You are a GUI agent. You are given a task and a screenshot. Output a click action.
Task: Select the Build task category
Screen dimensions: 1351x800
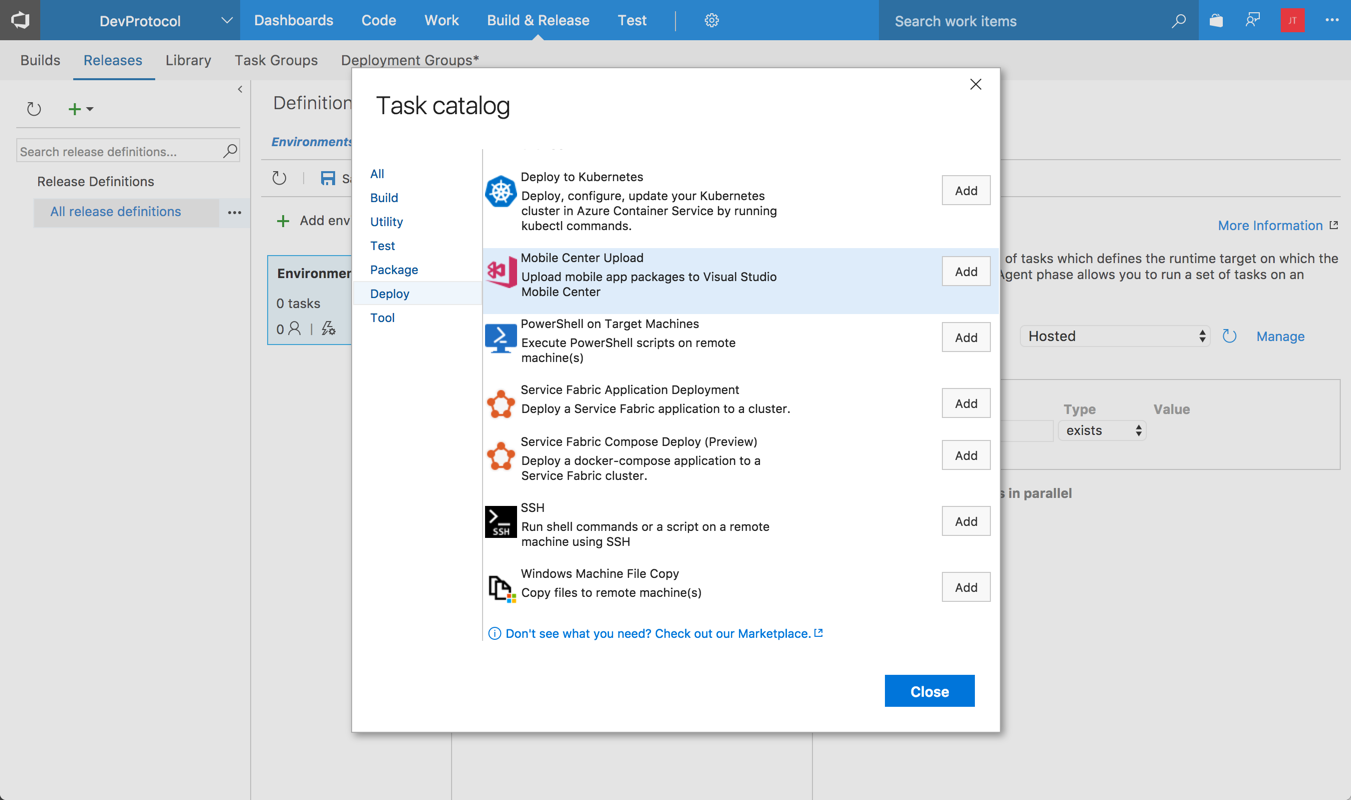pos(384,198)
